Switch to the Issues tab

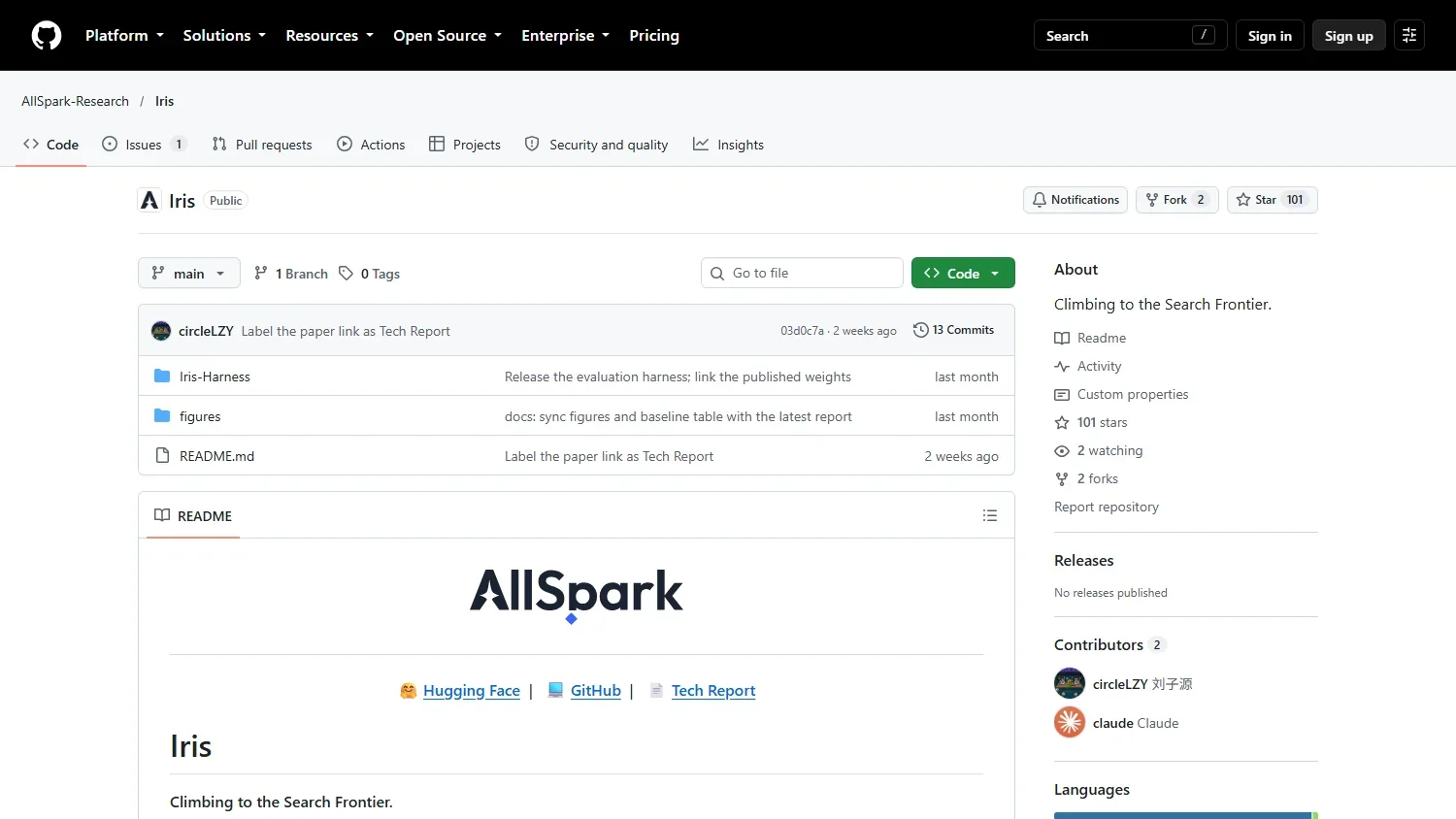click(144, 145)
